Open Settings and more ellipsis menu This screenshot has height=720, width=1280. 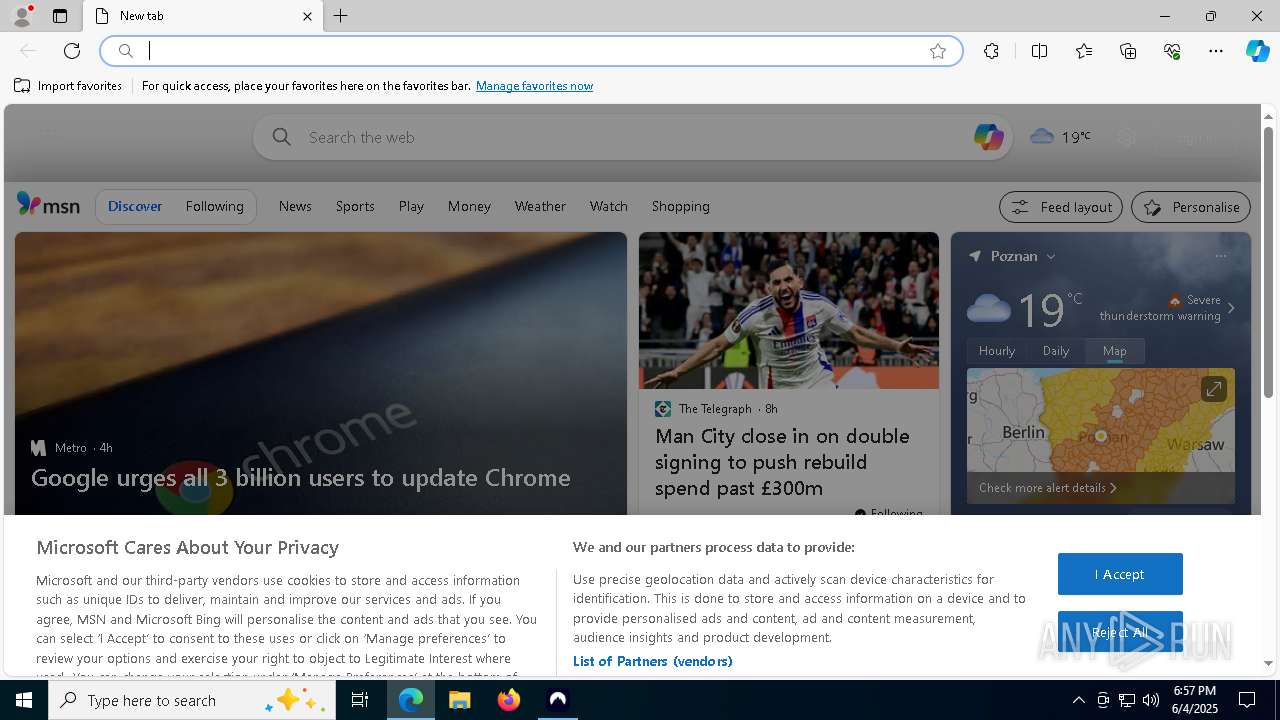(1216, 51)
